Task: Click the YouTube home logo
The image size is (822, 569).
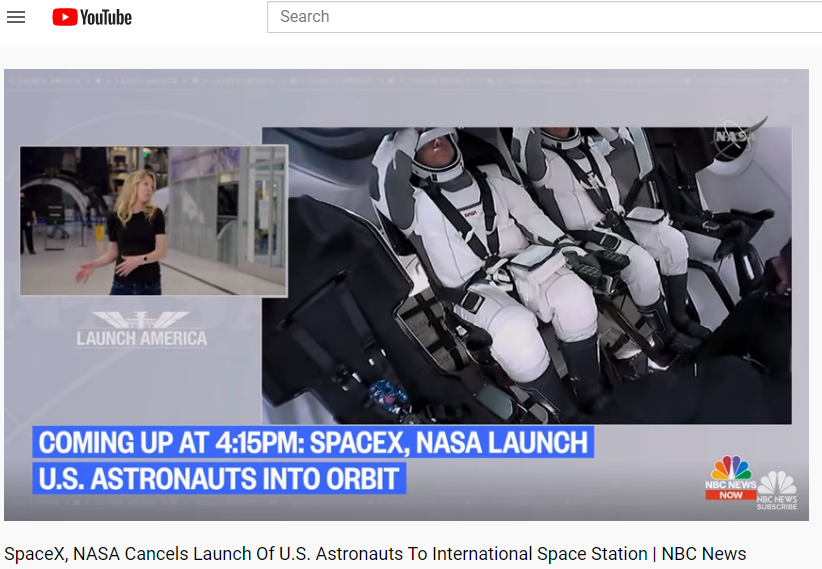Action: (x=92, y=17)
